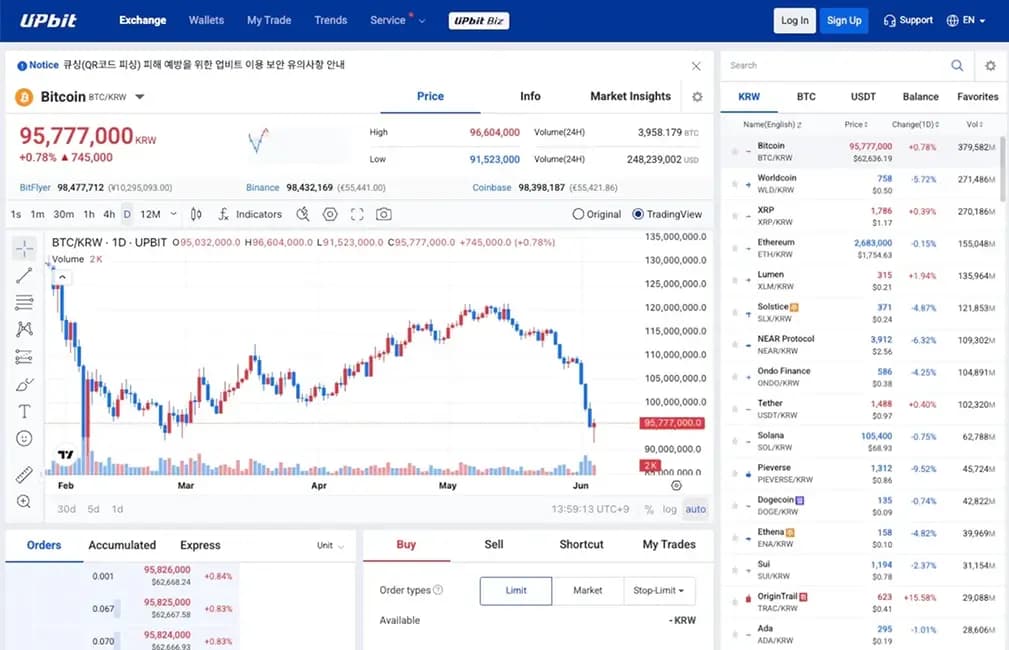This screenshot has height=650, width=1009.
Task: Select the Original chart radio button
Action: point(578,214)
